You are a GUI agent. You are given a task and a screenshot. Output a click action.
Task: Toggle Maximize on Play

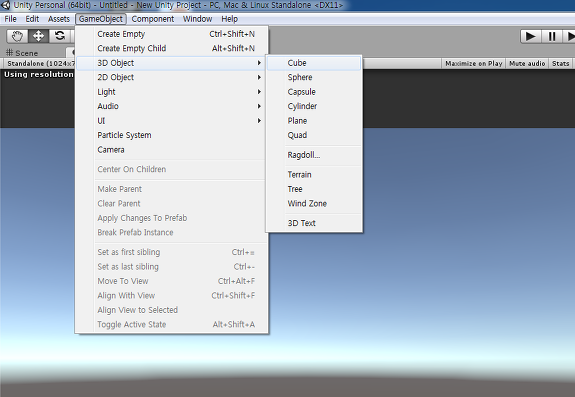coord(473,63)
